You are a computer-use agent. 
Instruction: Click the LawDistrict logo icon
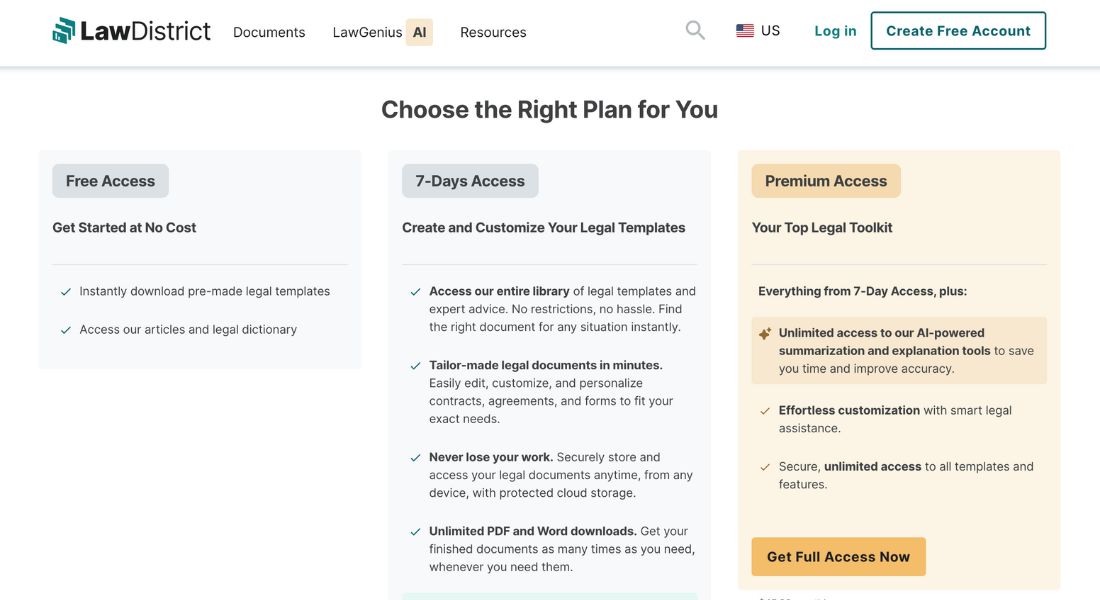click(x=64, y=31)
